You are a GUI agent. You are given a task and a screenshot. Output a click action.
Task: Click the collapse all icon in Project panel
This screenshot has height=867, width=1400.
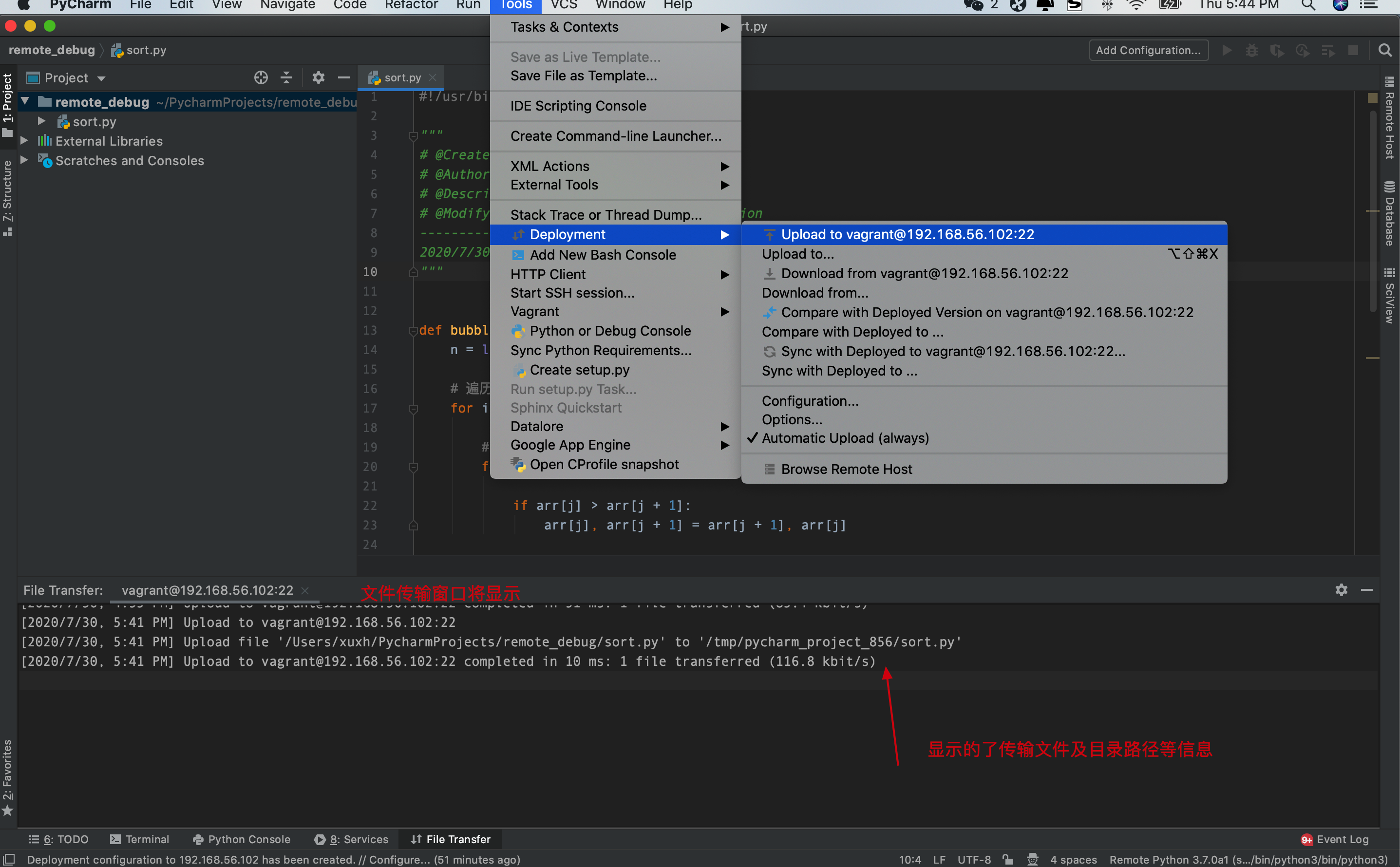[286, 77]
